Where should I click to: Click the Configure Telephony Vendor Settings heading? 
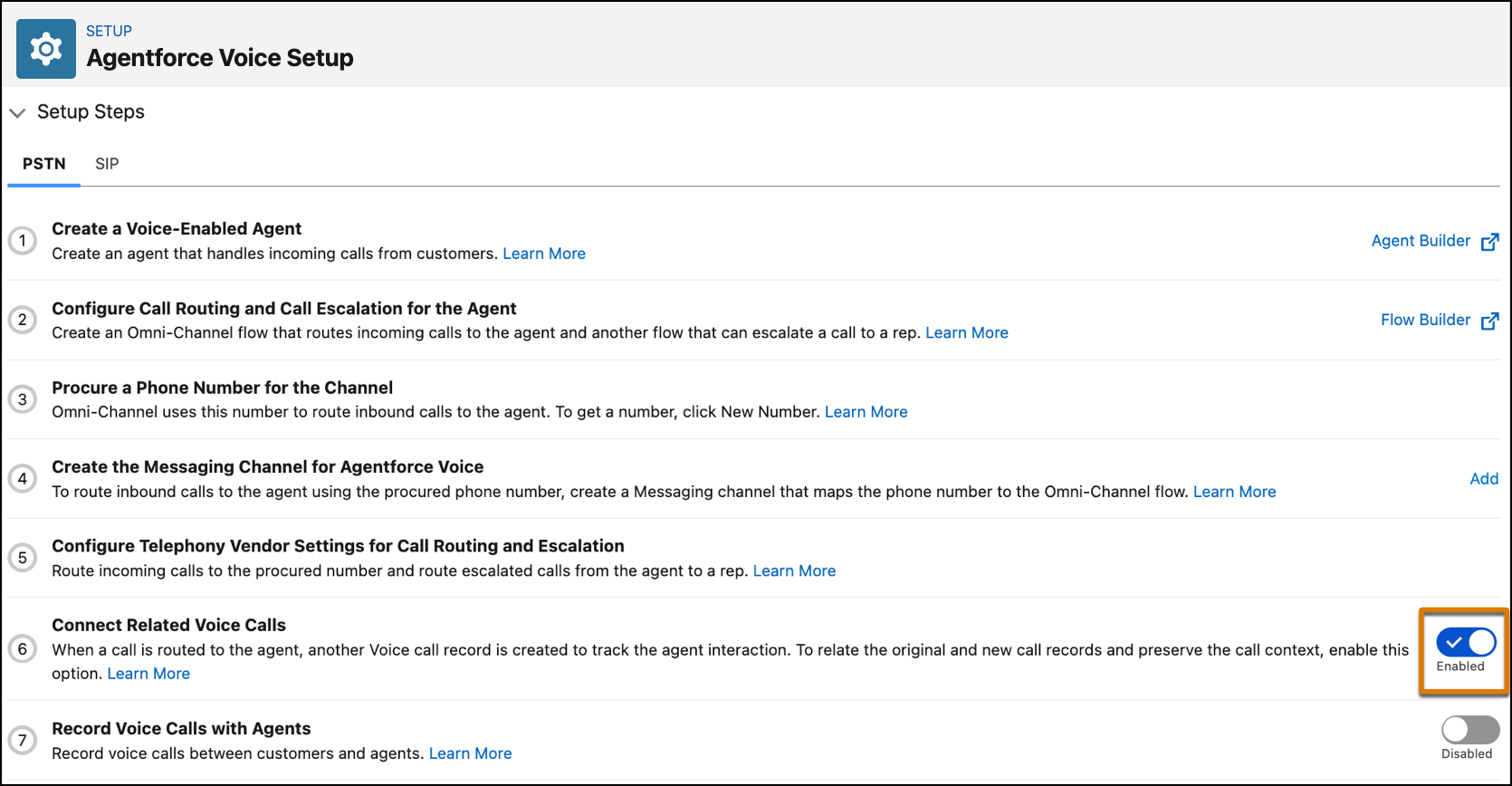pos(338,546)
